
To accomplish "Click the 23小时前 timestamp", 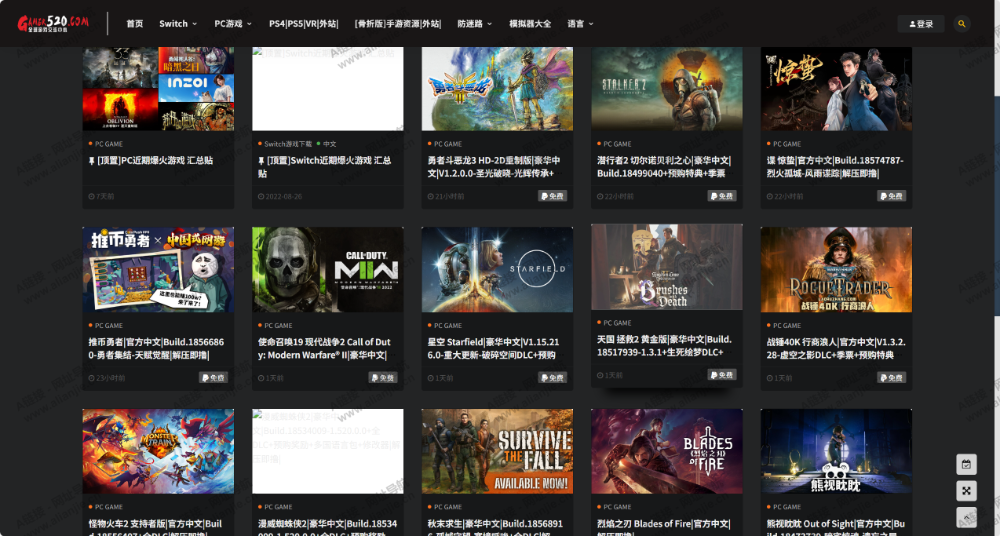I will pos(107,378).
